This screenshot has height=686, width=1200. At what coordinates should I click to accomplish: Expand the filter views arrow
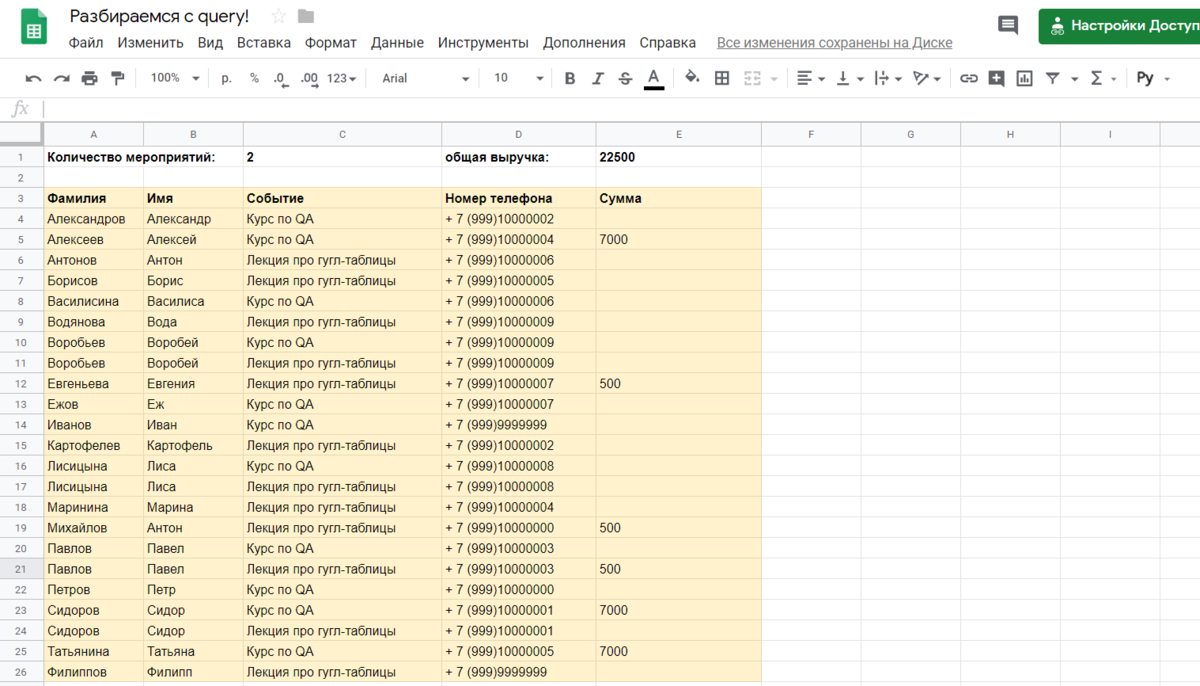click(x=1075, y=78)
